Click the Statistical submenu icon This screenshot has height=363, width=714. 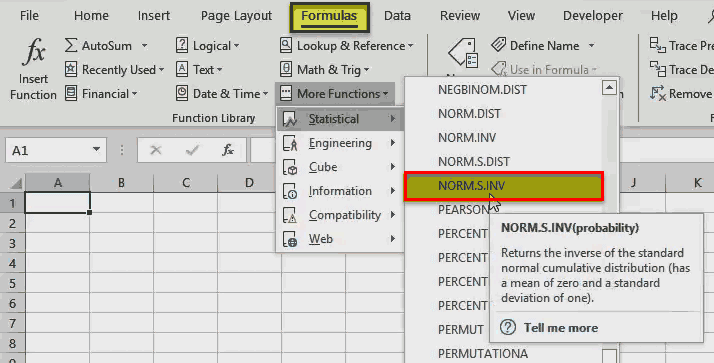click(x=290, y=119)
